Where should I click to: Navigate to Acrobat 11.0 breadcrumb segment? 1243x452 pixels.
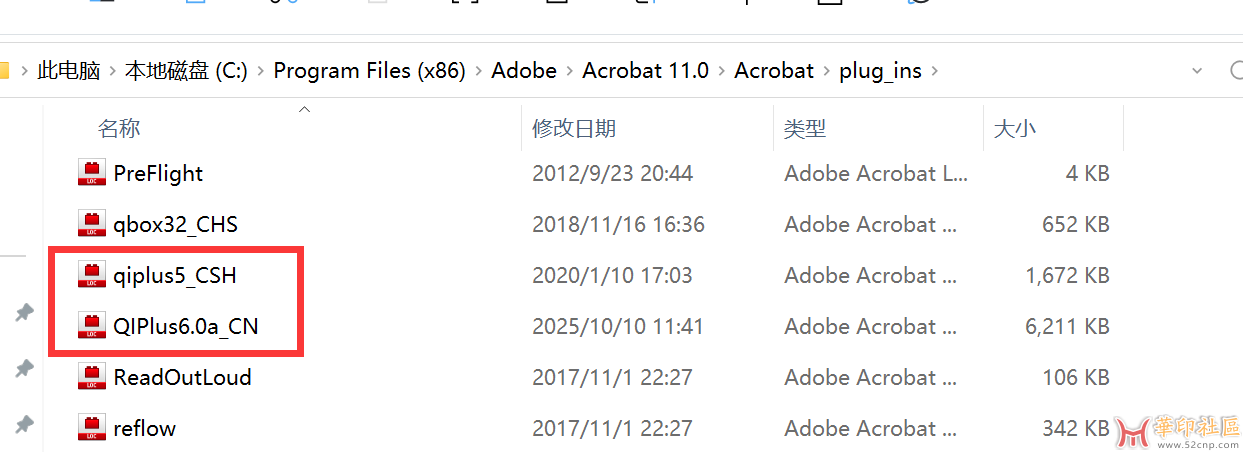coord(645,71)
